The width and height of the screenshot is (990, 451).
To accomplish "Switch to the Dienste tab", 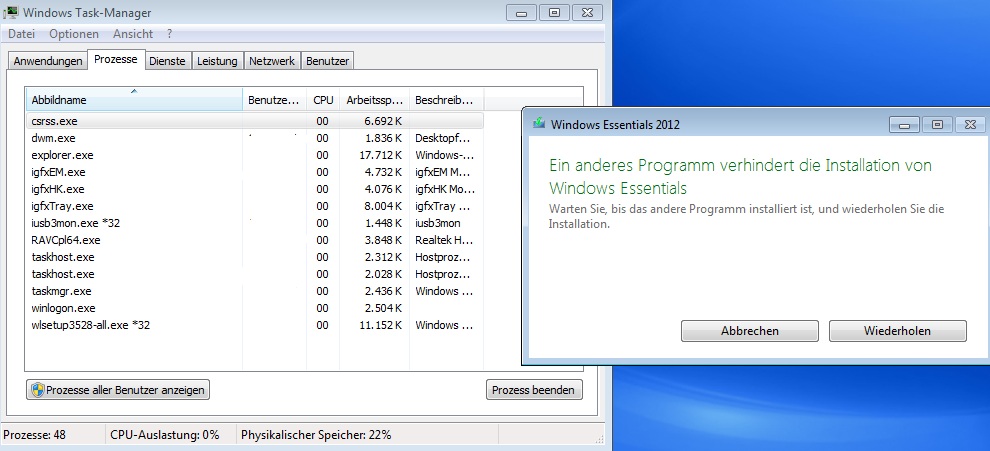I will [167, 61].
